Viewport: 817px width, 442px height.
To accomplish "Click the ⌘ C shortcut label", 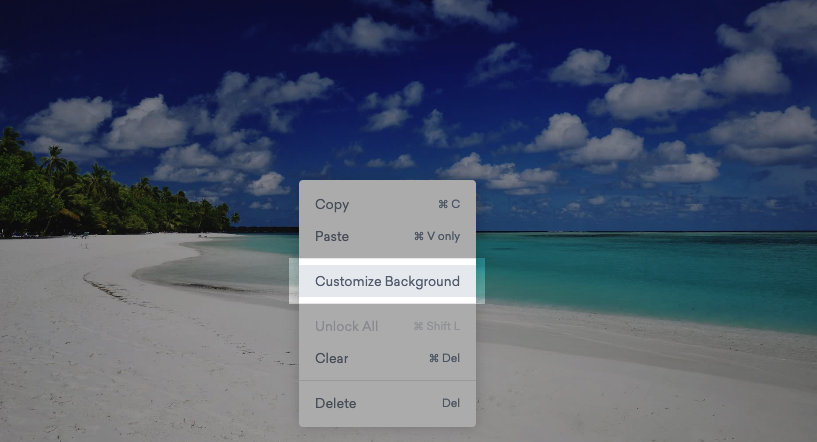I will pyautogui.click(x=449, y=205).
